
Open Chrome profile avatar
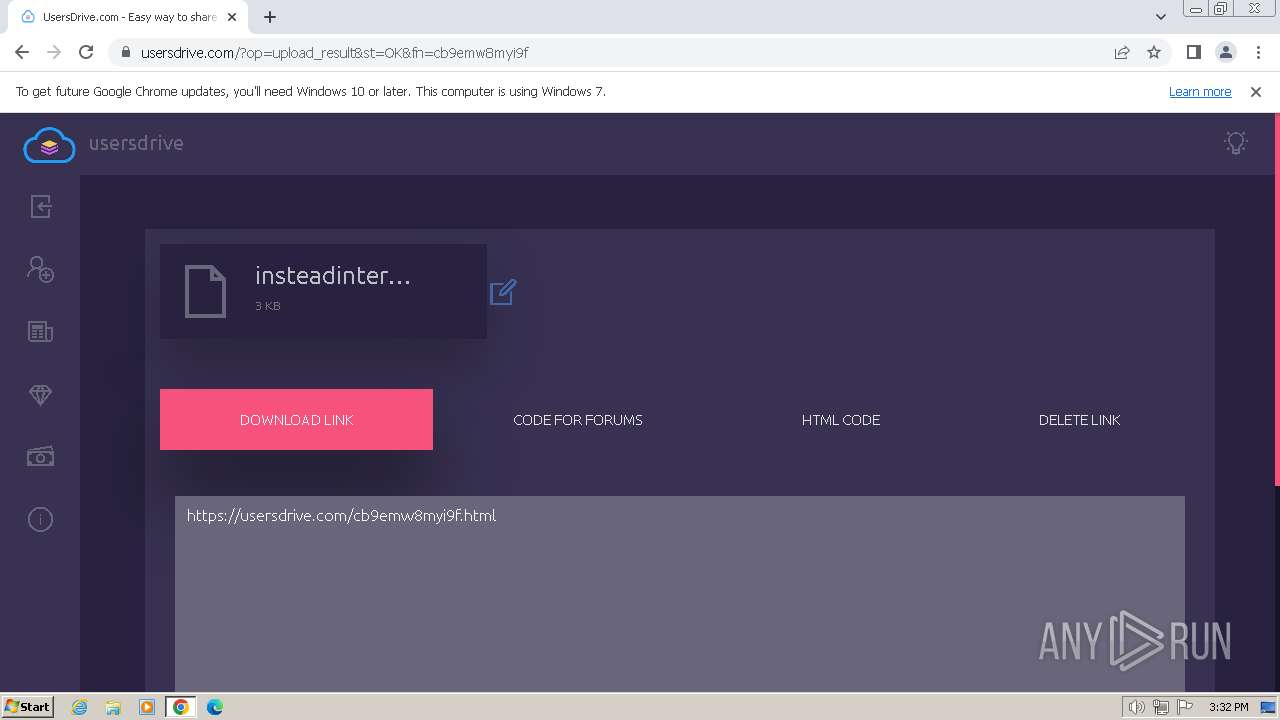pyautogui.click(x=1225, y=52)
